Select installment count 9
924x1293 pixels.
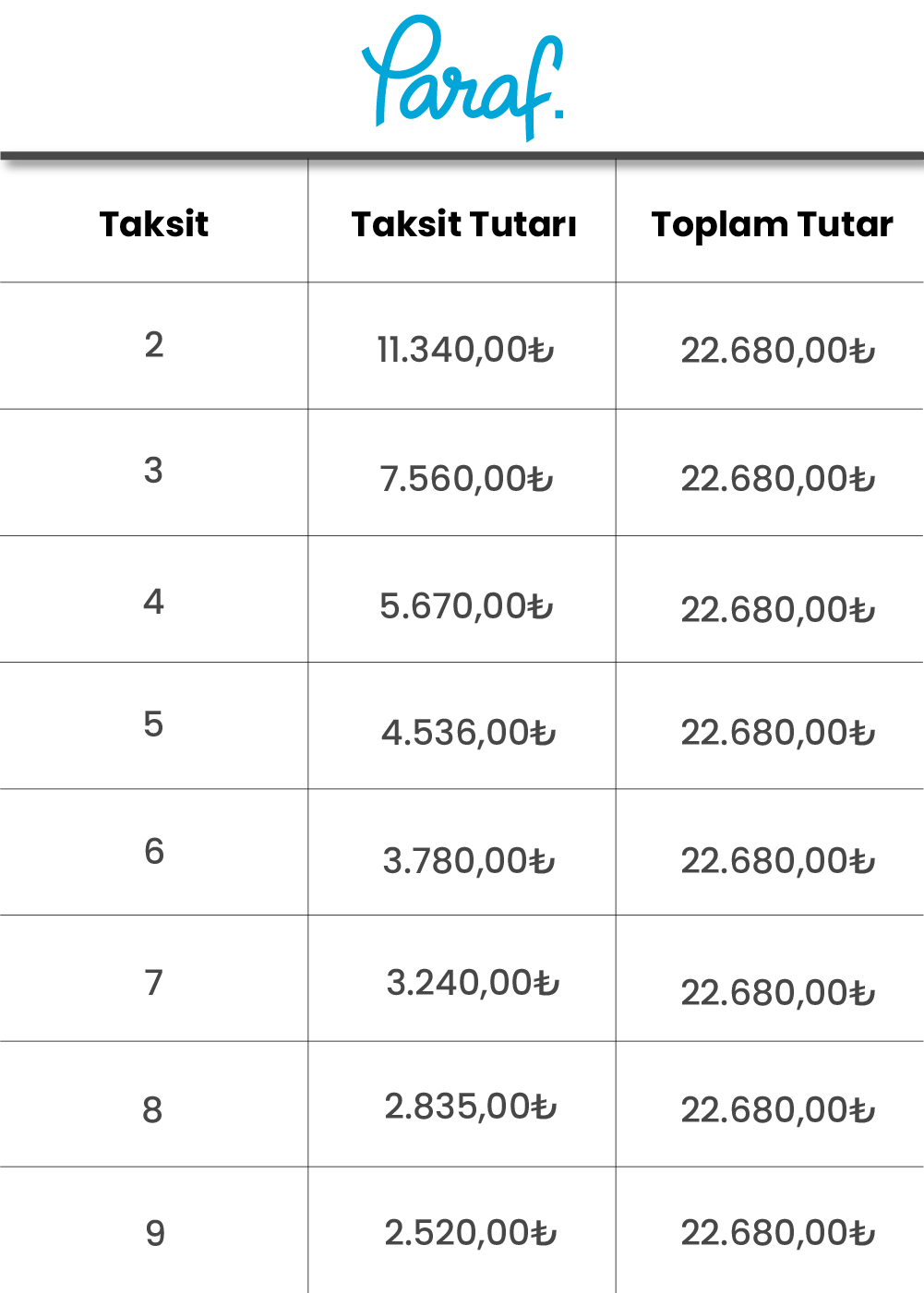155,1233
